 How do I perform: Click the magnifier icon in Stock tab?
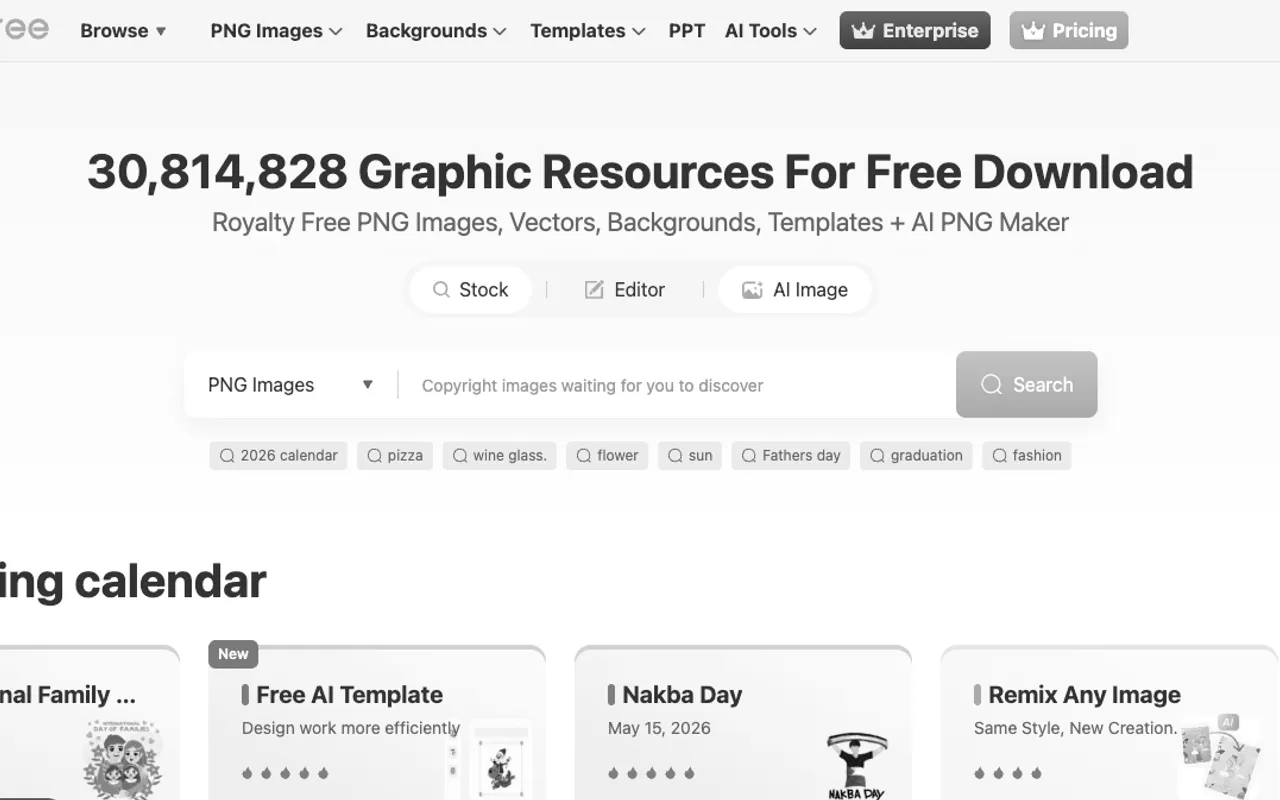click(x=441, y=290)
